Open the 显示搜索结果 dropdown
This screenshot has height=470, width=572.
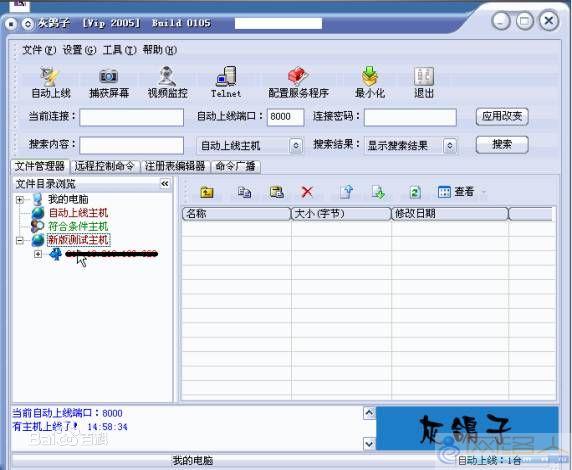(x=450, y=146)
